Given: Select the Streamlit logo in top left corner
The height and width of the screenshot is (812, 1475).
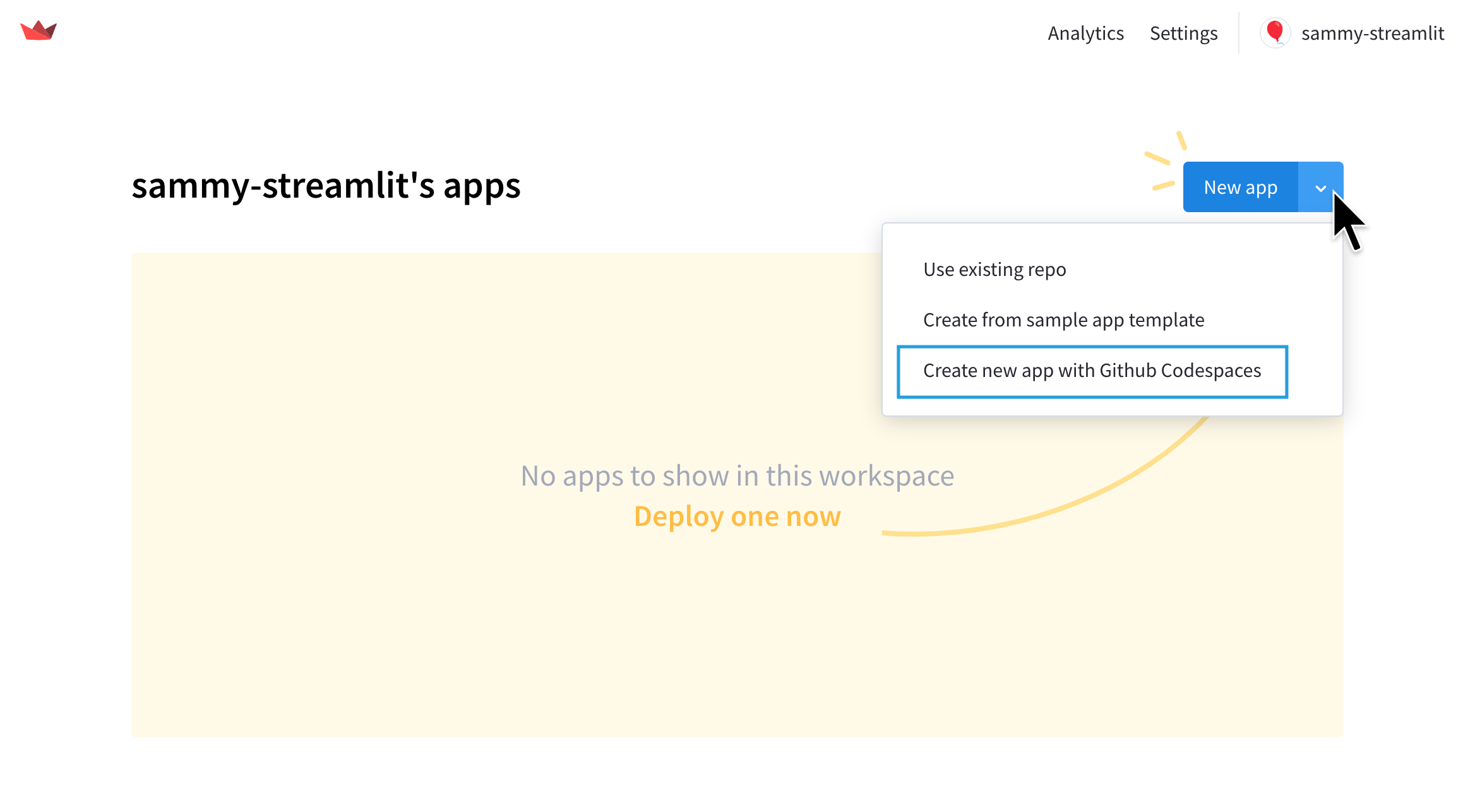Looking at the screenshot, I should coord(39,30).
